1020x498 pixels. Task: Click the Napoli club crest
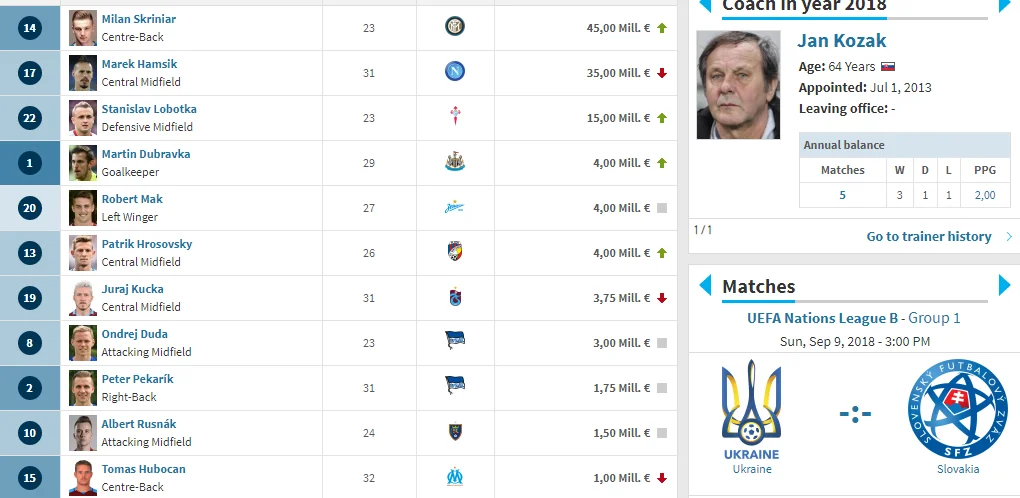(455, 72)
